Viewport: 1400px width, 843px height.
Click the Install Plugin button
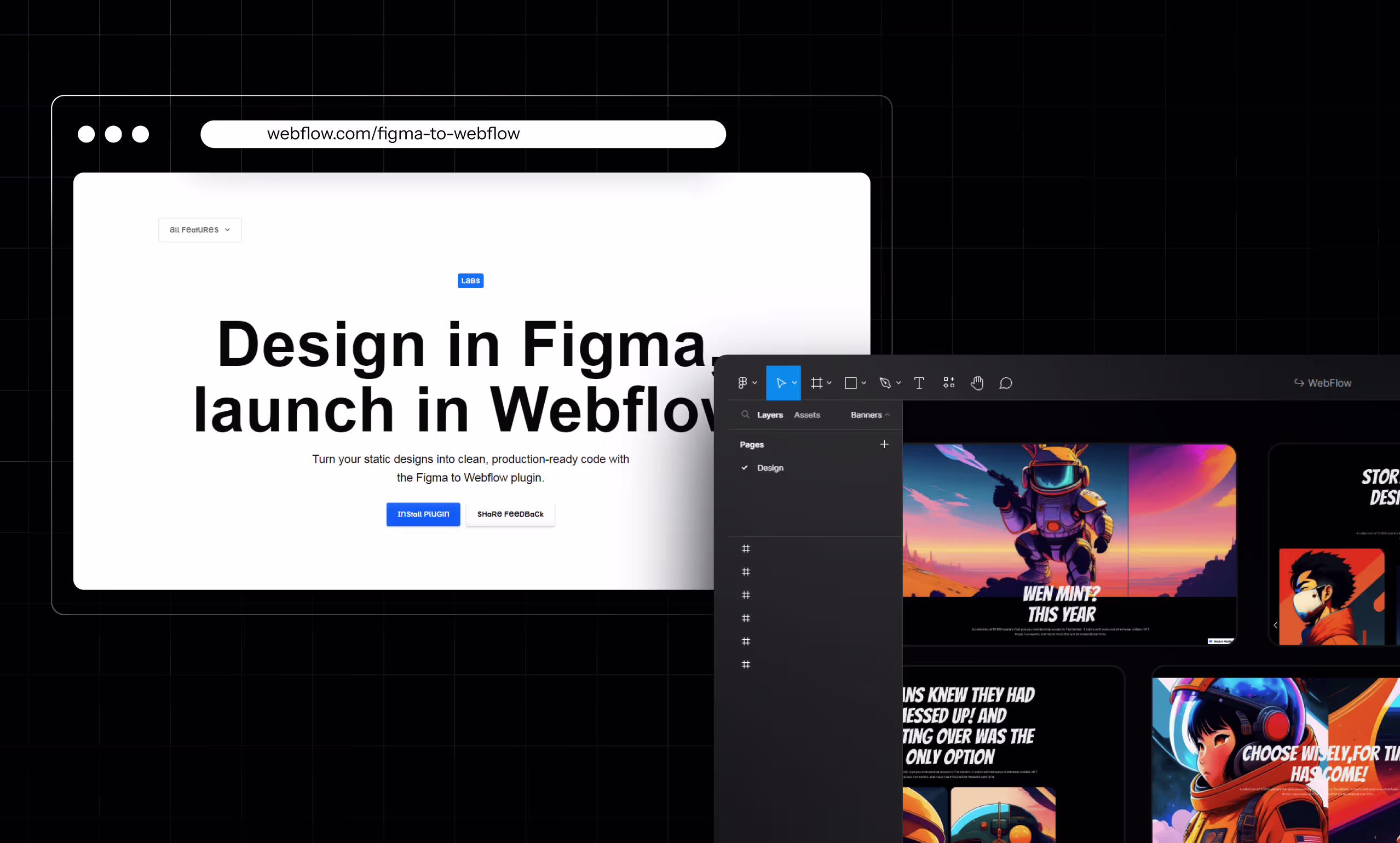coord(423,514)
